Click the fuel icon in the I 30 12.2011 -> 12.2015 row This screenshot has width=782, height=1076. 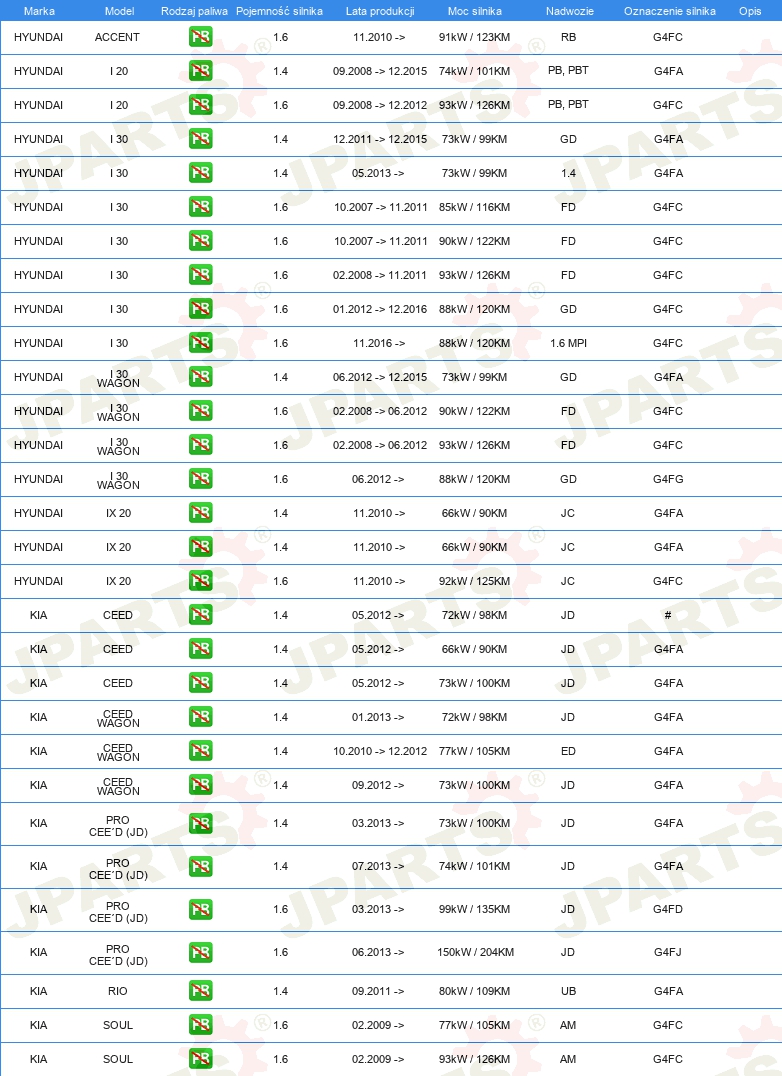(x=200, y=139)
